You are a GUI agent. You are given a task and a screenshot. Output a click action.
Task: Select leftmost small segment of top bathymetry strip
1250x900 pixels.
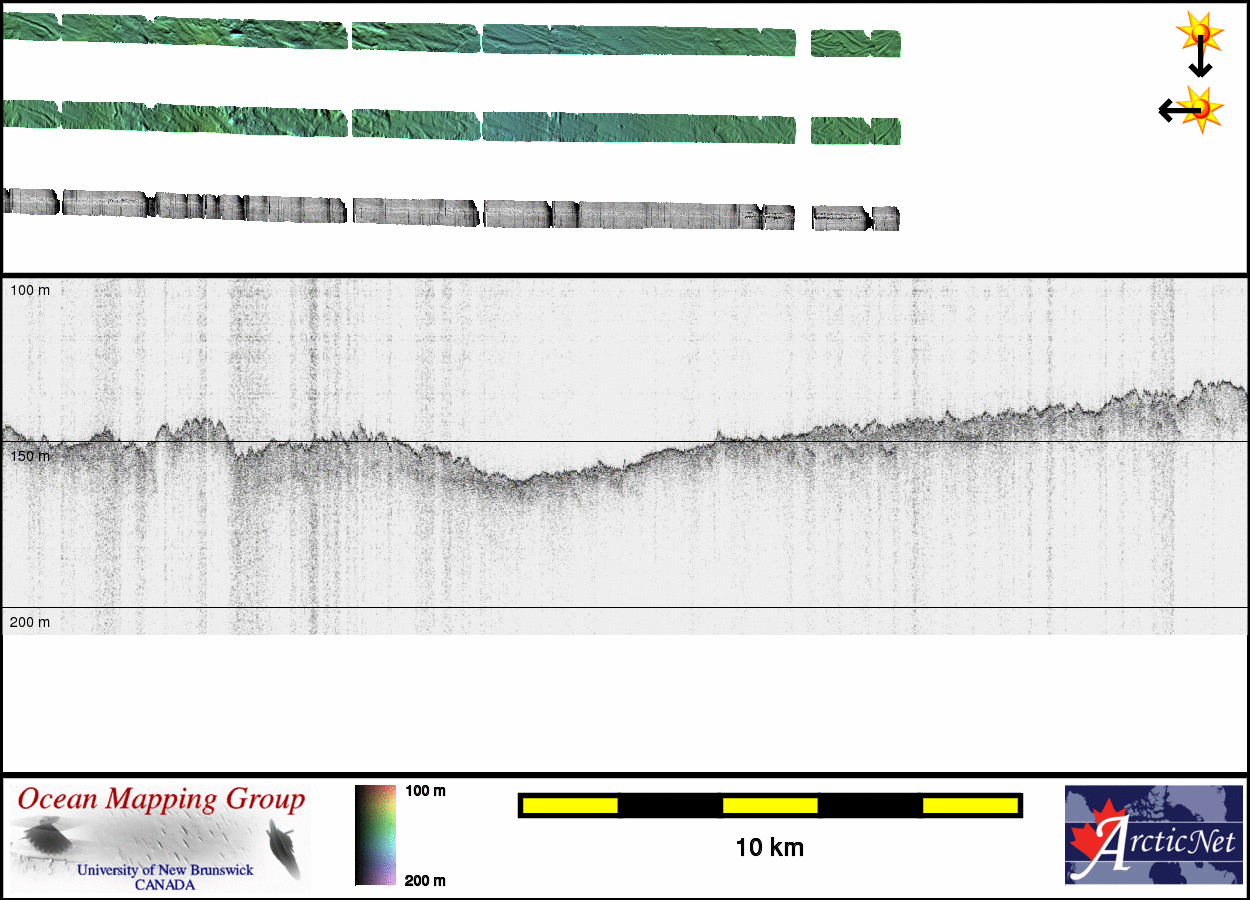[30, 27]
